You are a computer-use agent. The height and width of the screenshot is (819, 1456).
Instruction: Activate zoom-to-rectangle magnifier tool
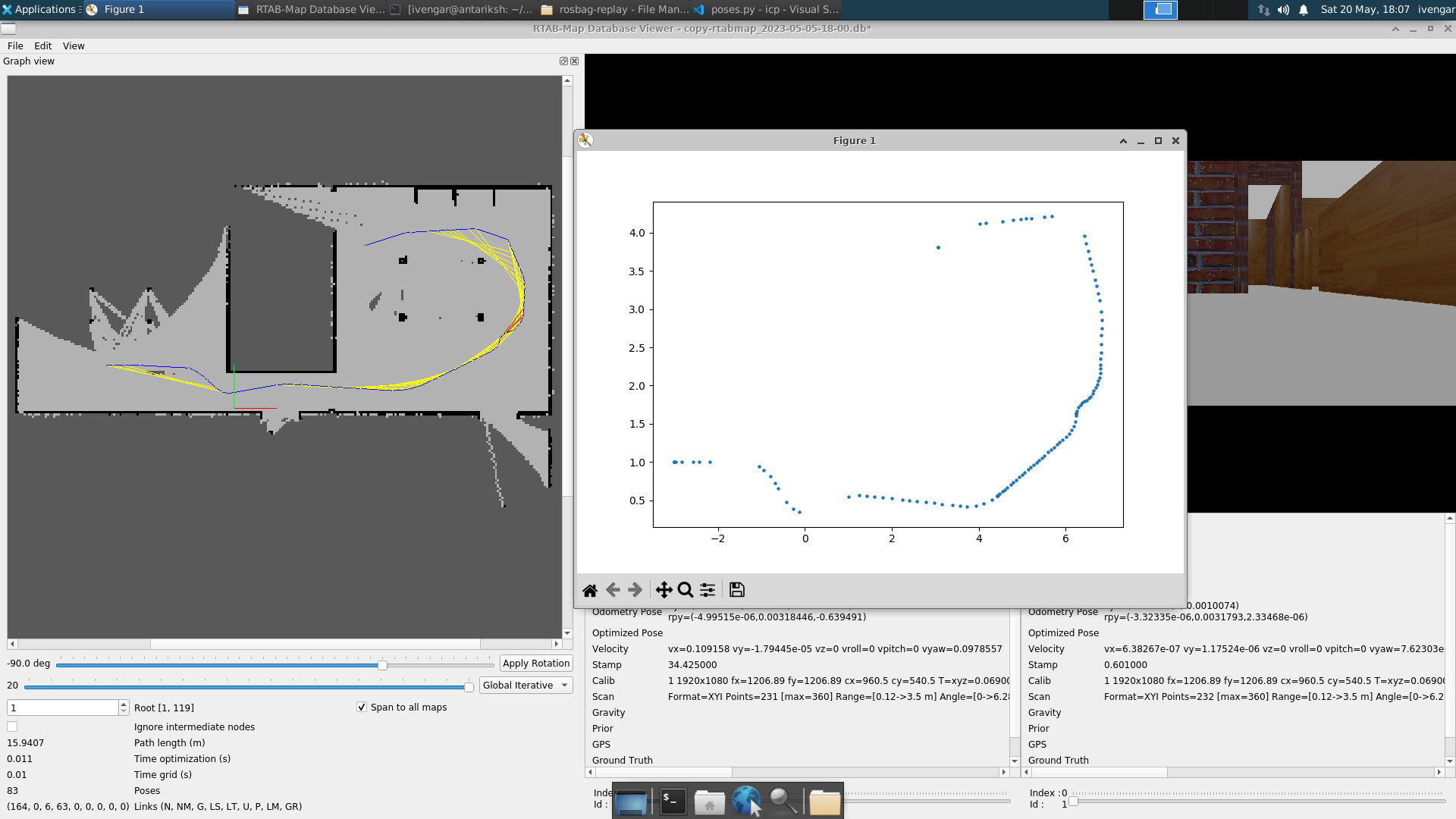(684, 589)
